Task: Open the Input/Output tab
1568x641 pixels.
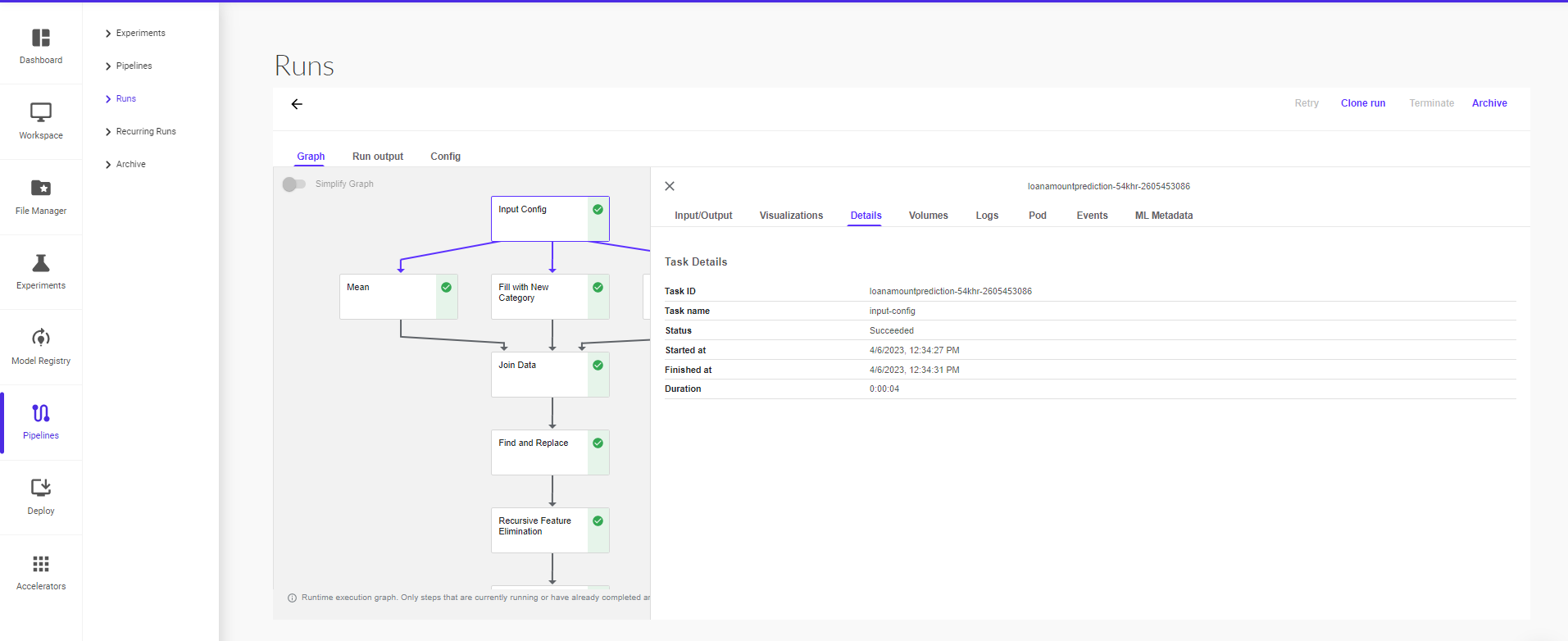Action: (x=703, y=216)
